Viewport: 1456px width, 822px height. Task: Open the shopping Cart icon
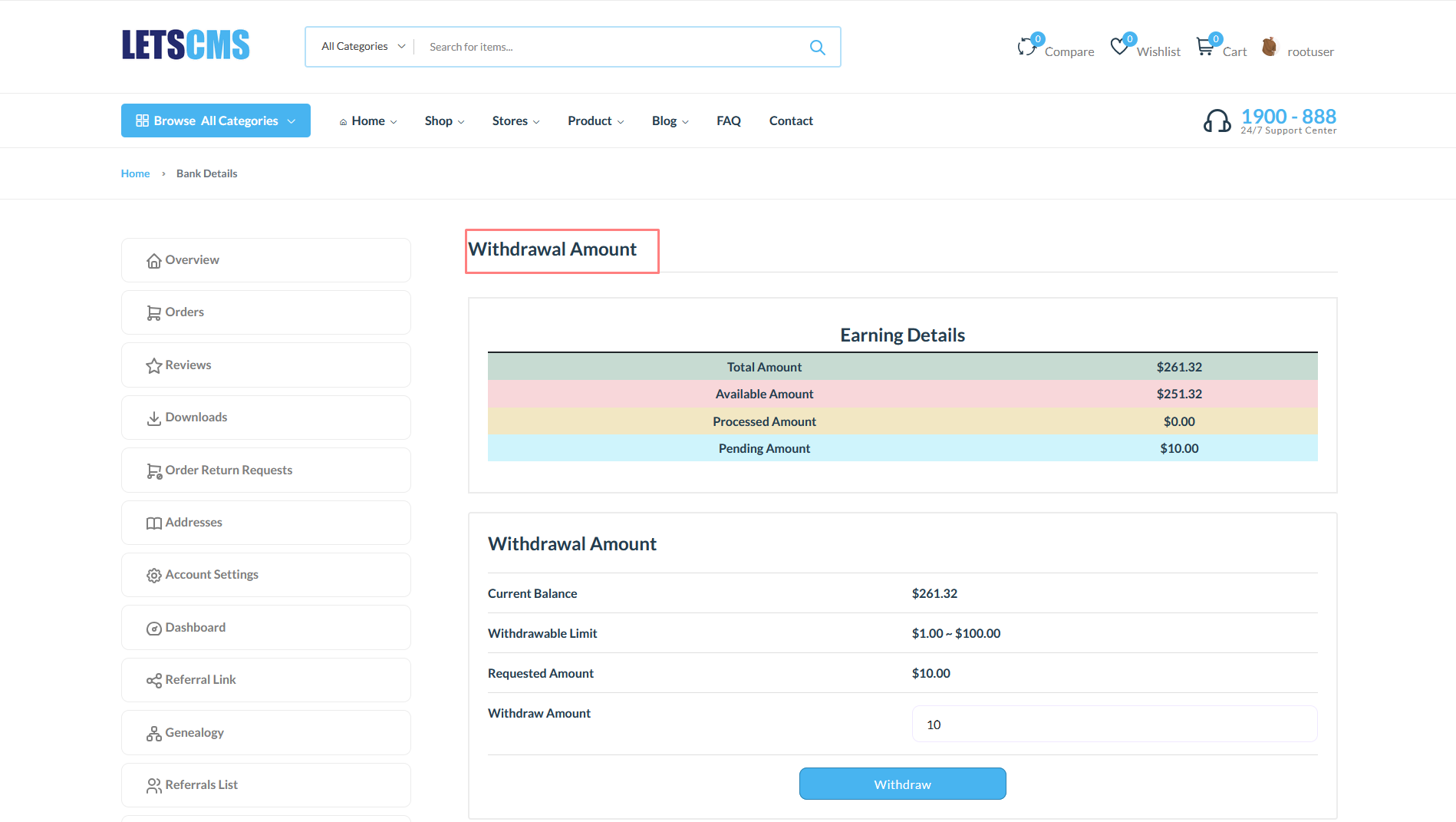[x=1205, y=47]
